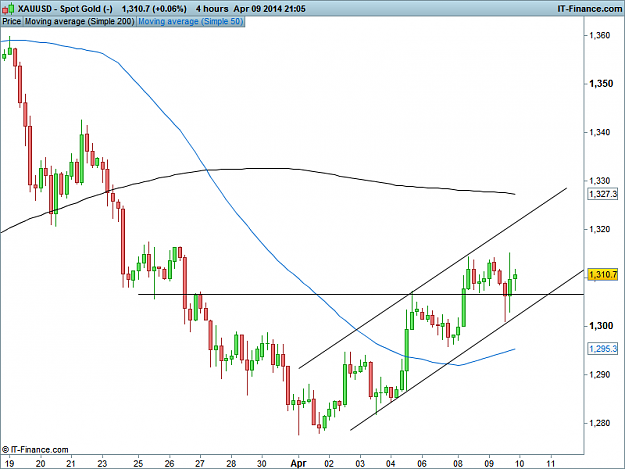Click the 27 date label on time axis
The width and height of the screenshot is (625, 469).
pyautogui.click(x=200, y=463)
